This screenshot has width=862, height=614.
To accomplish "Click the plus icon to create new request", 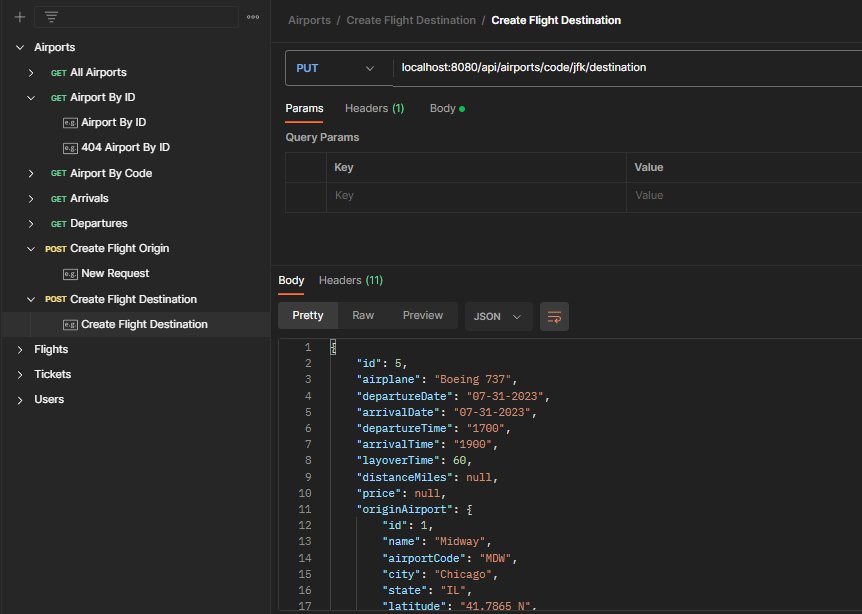I will point(22,16).
